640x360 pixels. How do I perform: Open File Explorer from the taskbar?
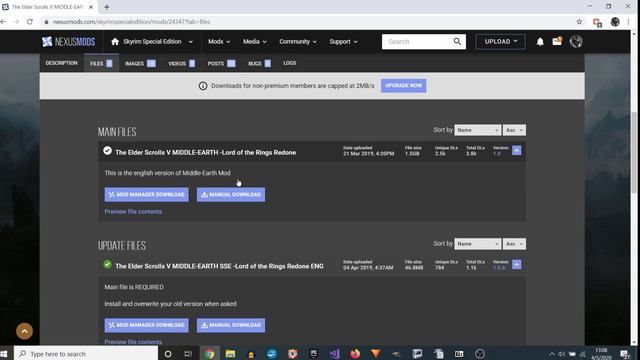[x=230, y=353]
